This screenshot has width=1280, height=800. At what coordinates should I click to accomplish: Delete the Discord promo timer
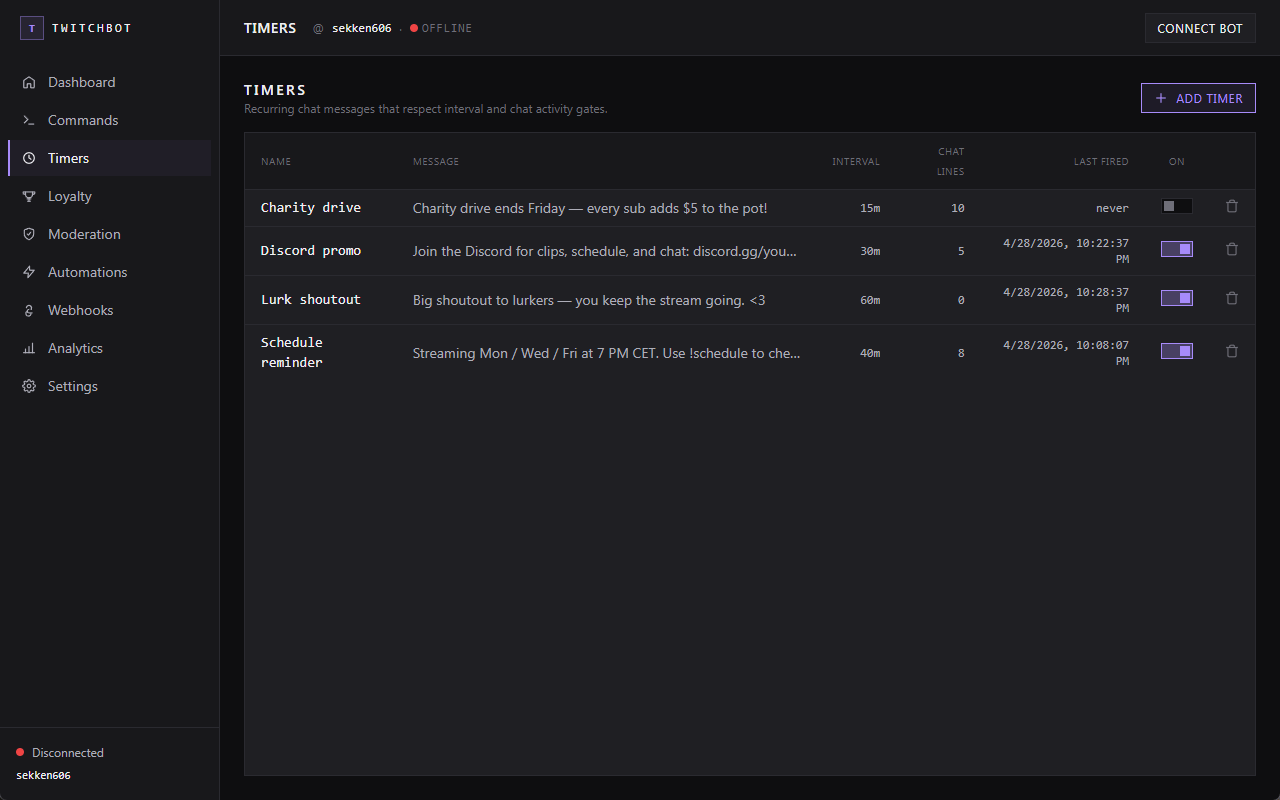1232,249
